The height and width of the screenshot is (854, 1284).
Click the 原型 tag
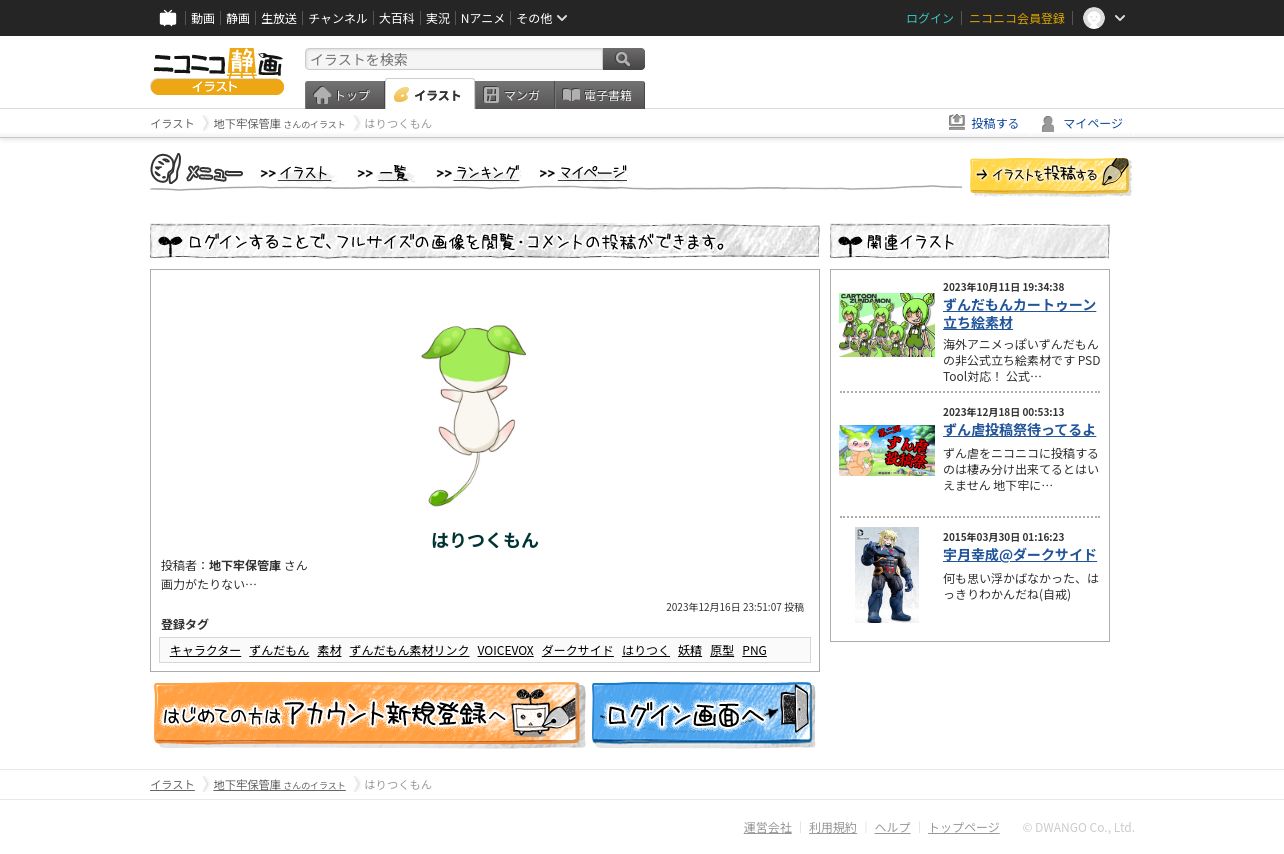tap(722, 650)
